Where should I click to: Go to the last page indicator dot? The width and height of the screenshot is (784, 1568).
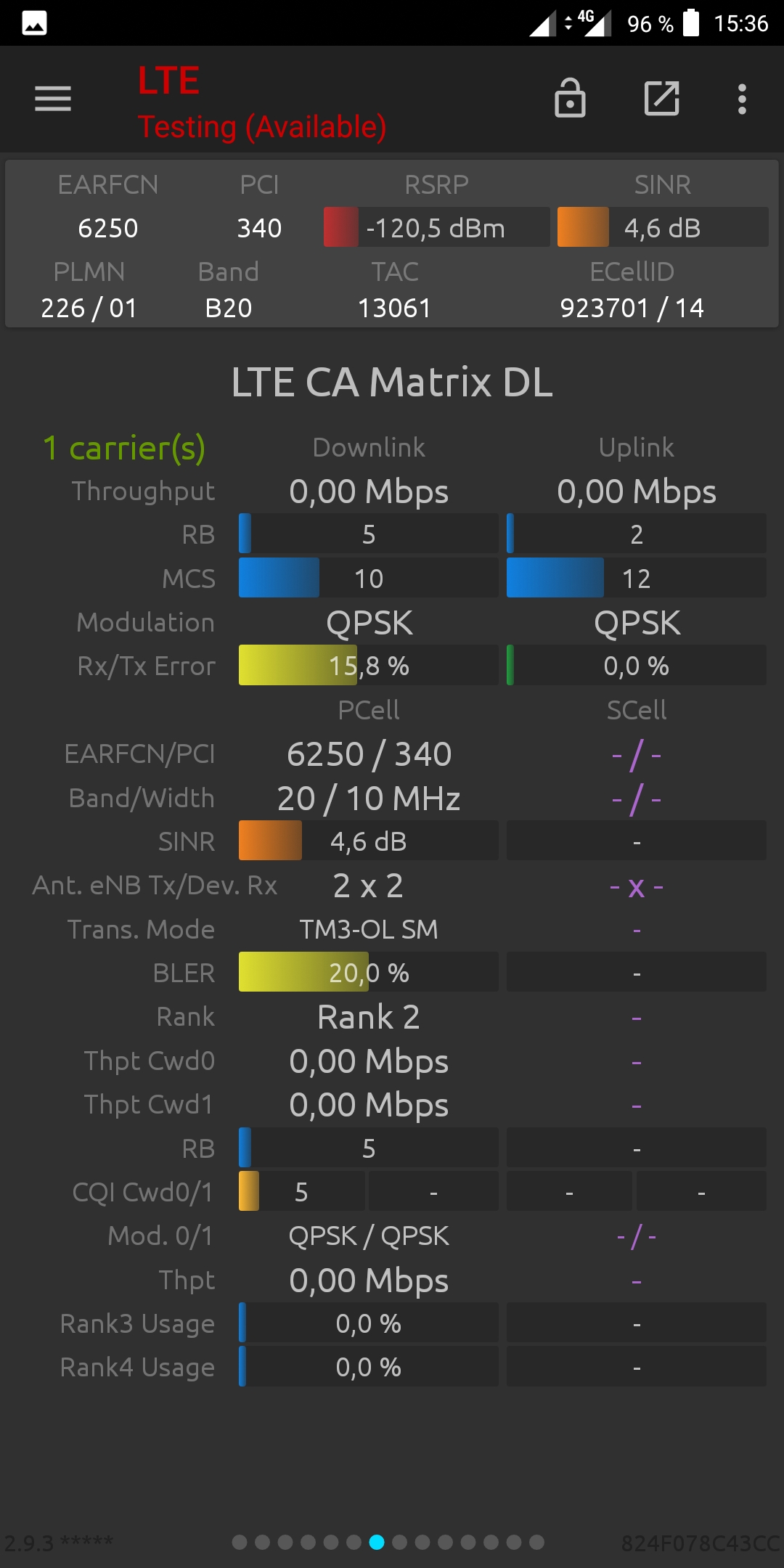tap(536, 1542)
